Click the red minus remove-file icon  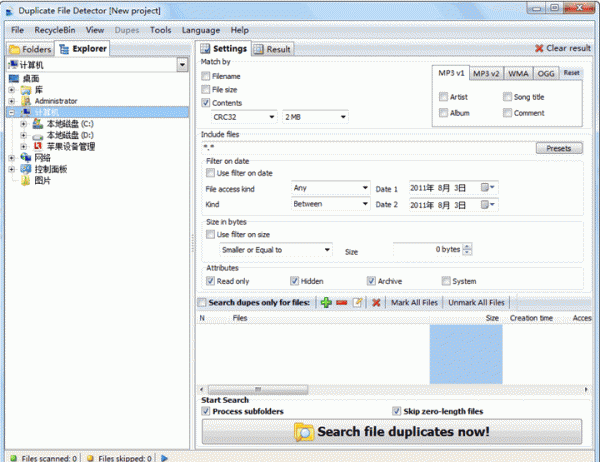341,303
